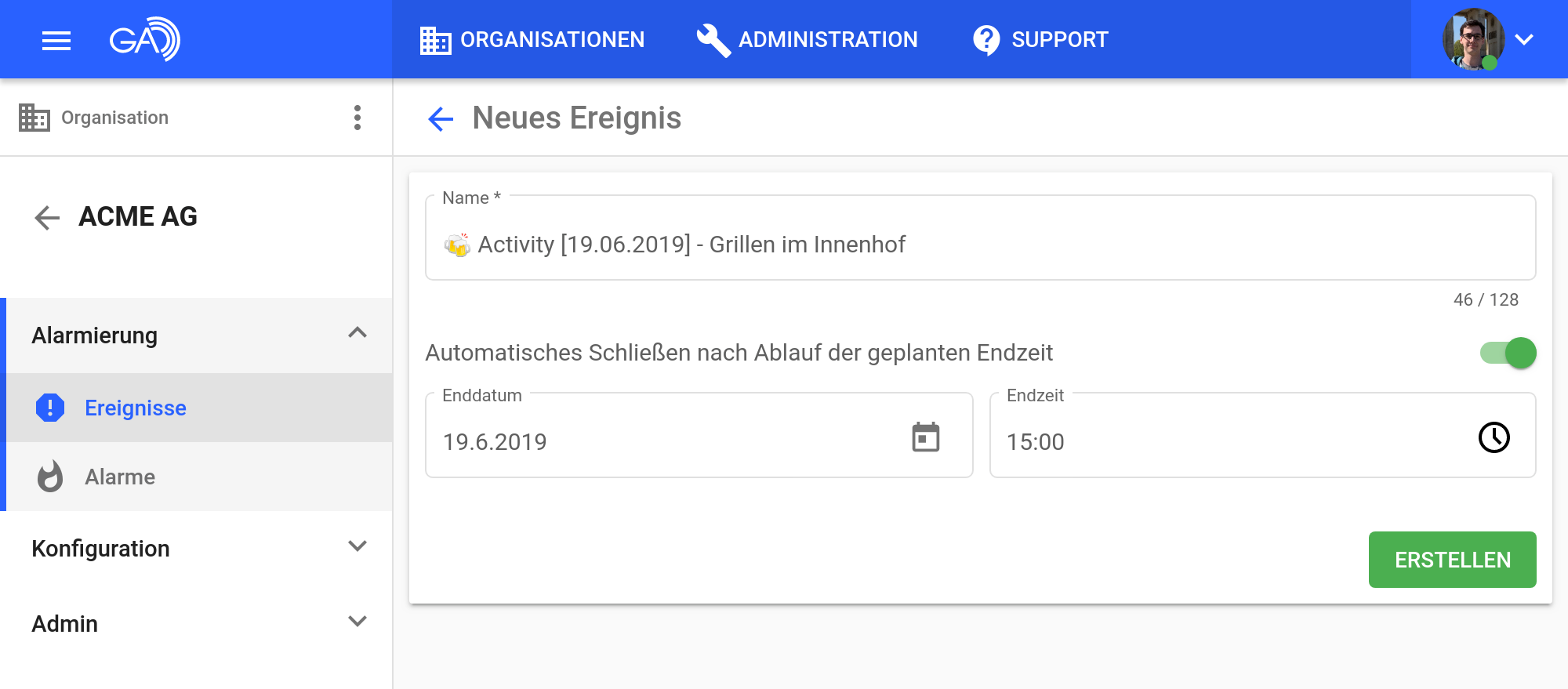This screenshot has width=1568, height=689.
Task: Click the user profile avatar
Action: coord(1472,39)
